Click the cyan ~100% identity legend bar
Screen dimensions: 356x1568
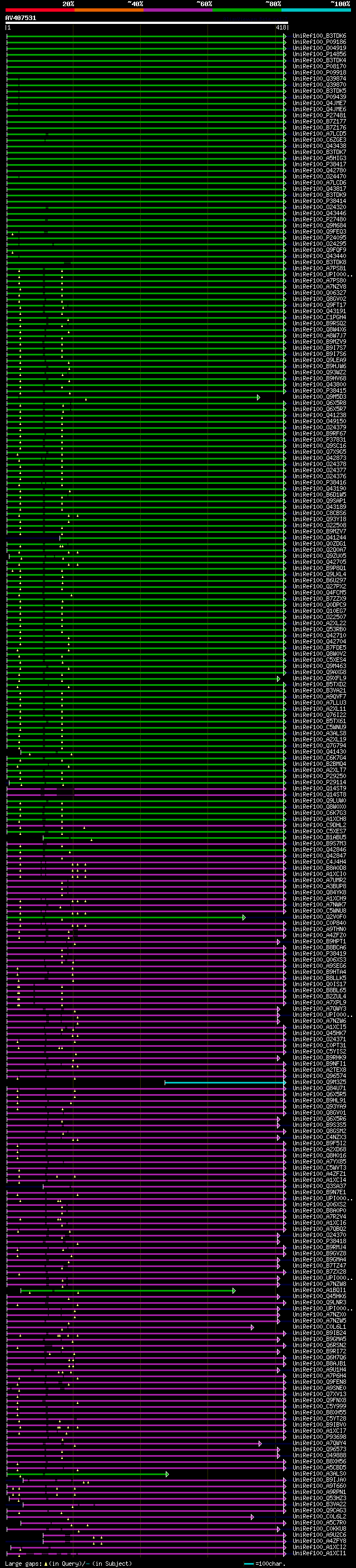[x=316, y=10]
